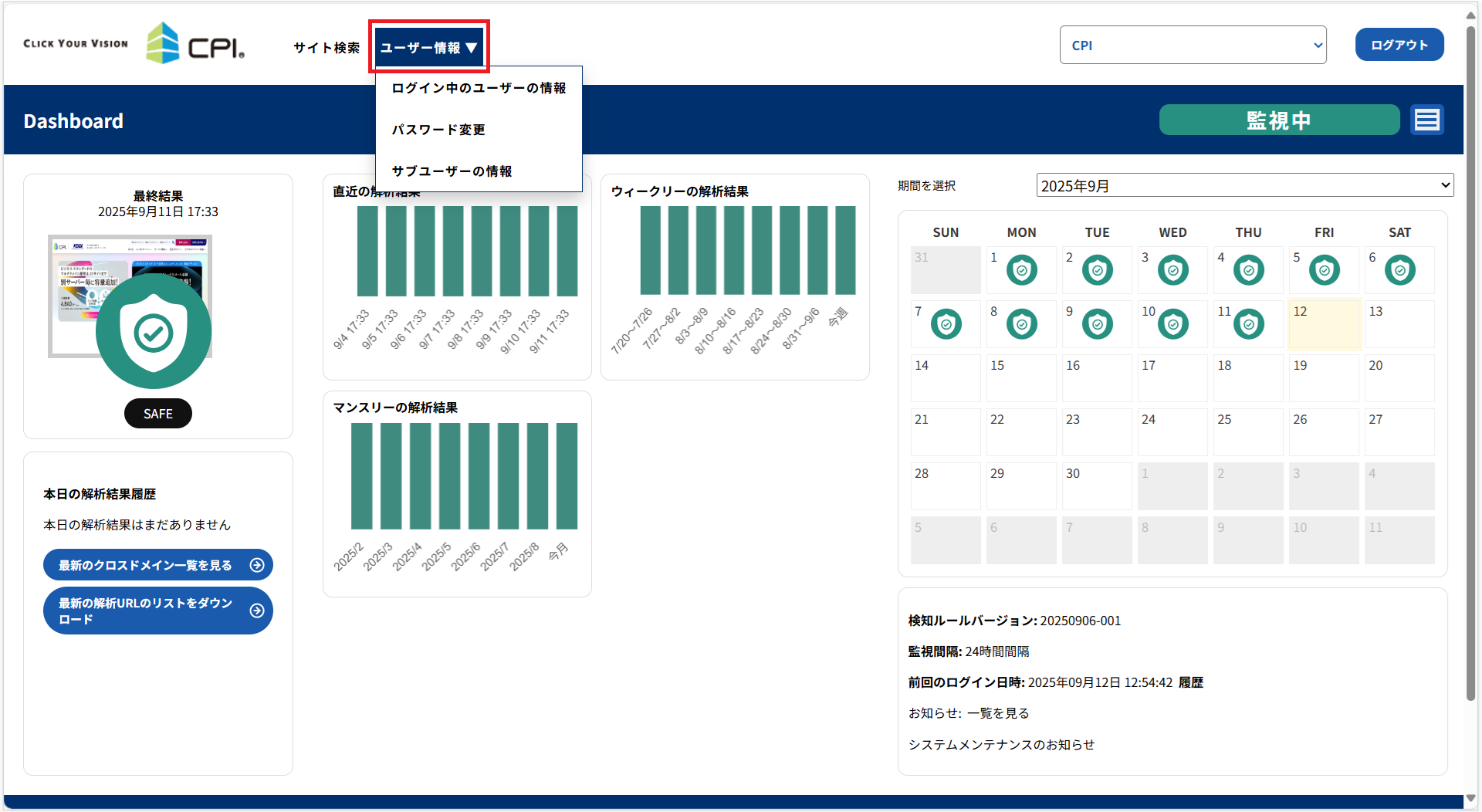Screen dimensions: 1482x812
Task: Open the 履歴 login history link
Action: tap(1191, 682)
